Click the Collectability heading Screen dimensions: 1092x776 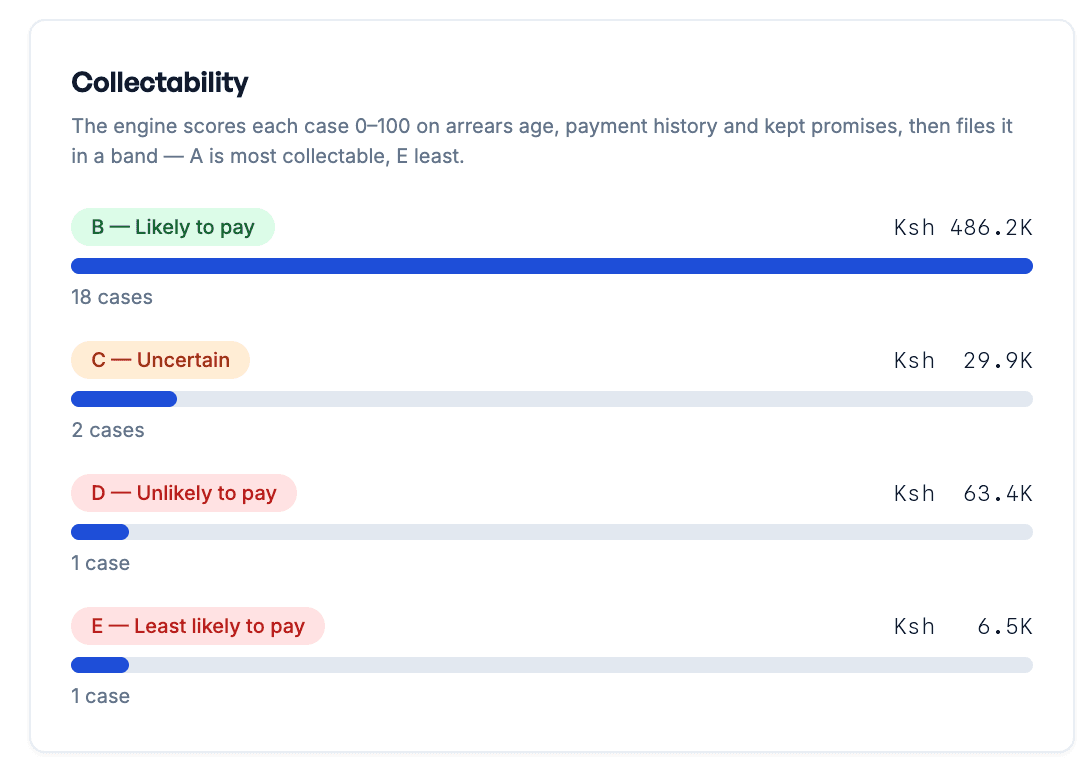pos(159,83)
